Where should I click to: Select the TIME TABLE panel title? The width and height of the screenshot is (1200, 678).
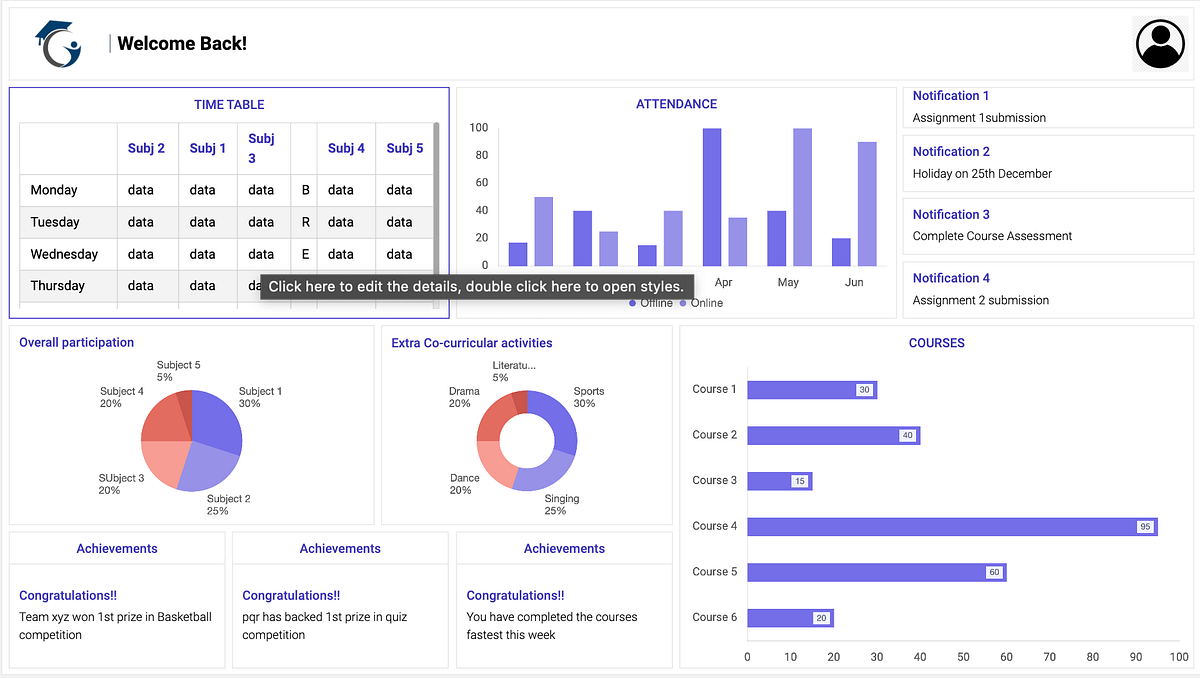tap(227, 104)
